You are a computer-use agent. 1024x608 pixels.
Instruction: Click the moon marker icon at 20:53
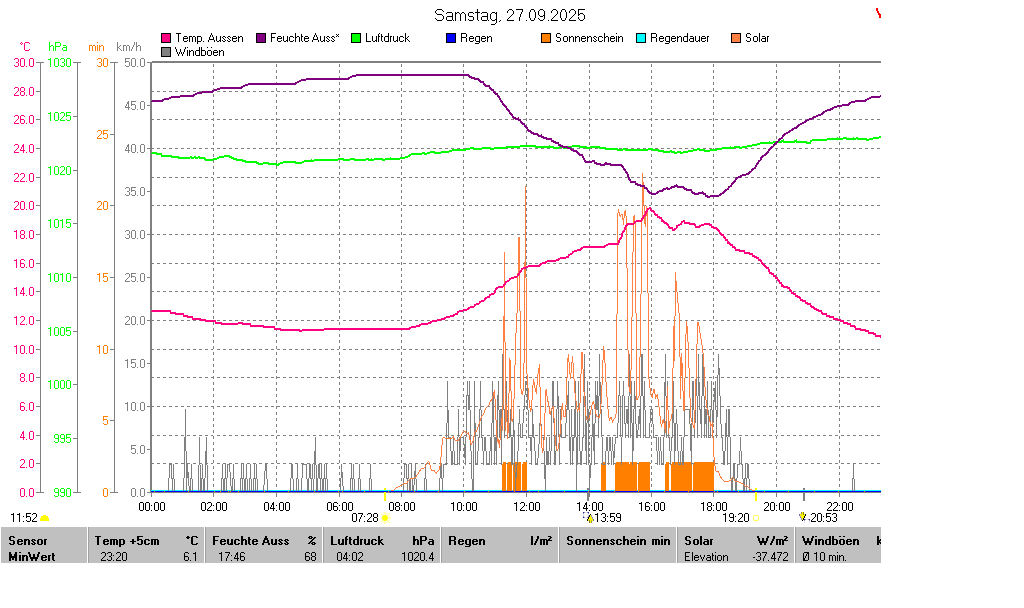[x=803, y=517]
